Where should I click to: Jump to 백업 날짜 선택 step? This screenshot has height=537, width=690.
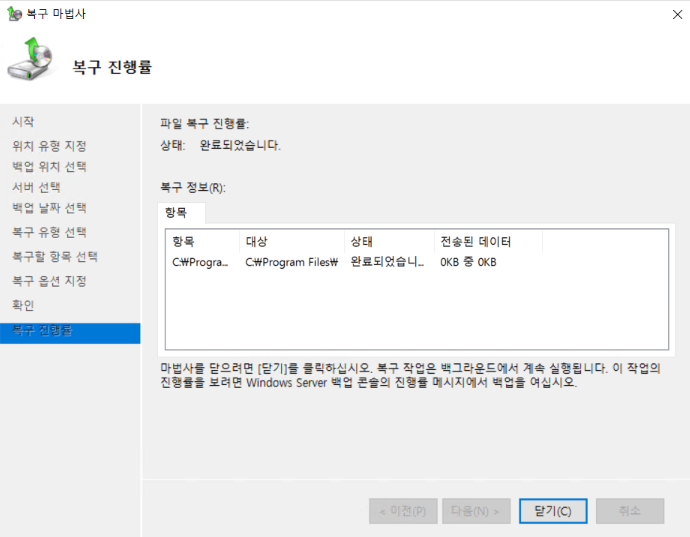49,208
